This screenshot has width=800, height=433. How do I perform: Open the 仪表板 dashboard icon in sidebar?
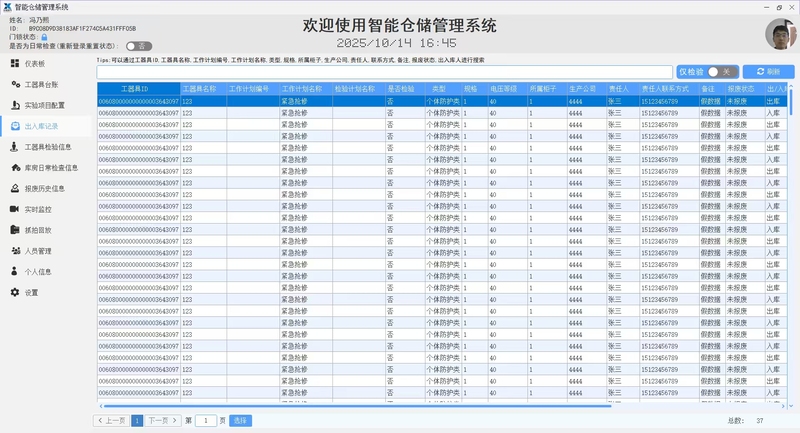pyautogui.click(x=15, y=64)
